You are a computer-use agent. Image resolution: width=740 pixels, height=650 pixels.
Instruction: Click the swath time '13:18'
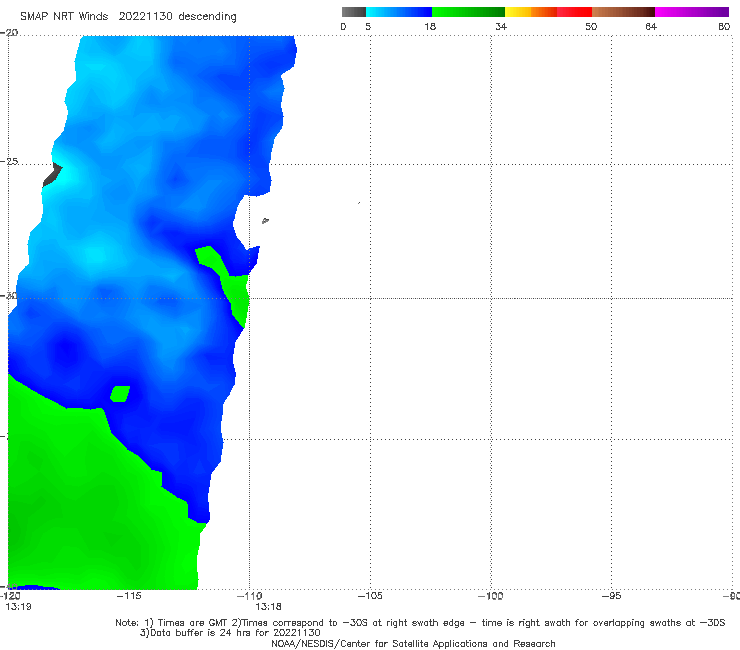(269, 607)
